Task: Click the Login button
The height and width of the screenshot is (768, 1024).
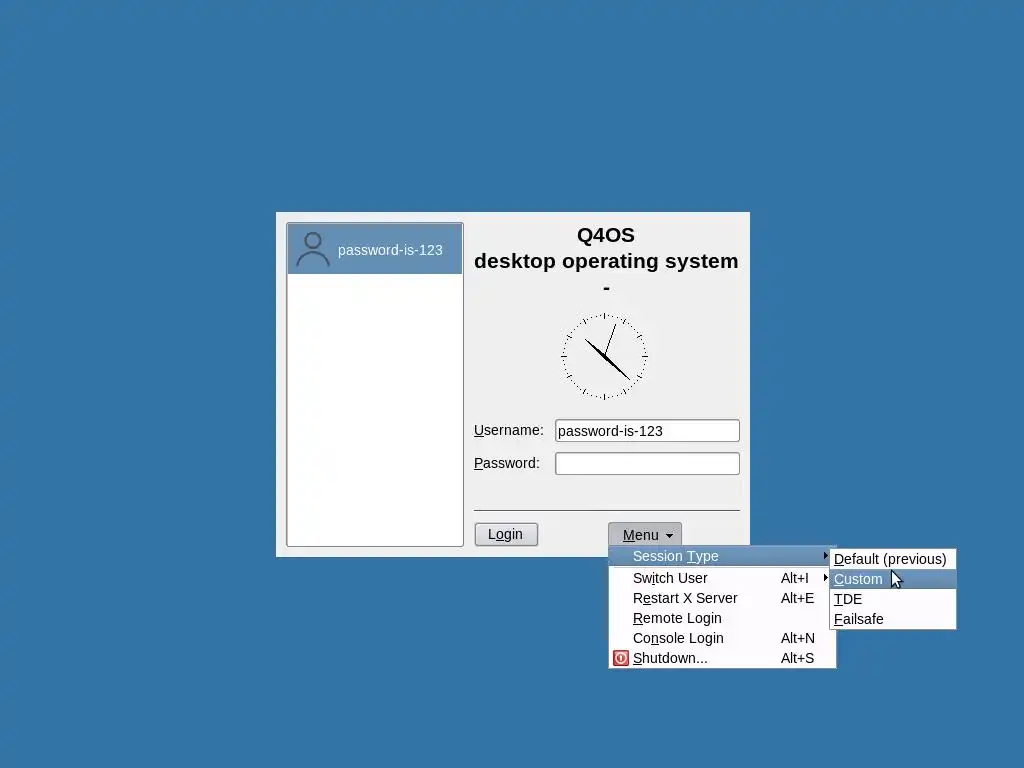Action: 506,534
